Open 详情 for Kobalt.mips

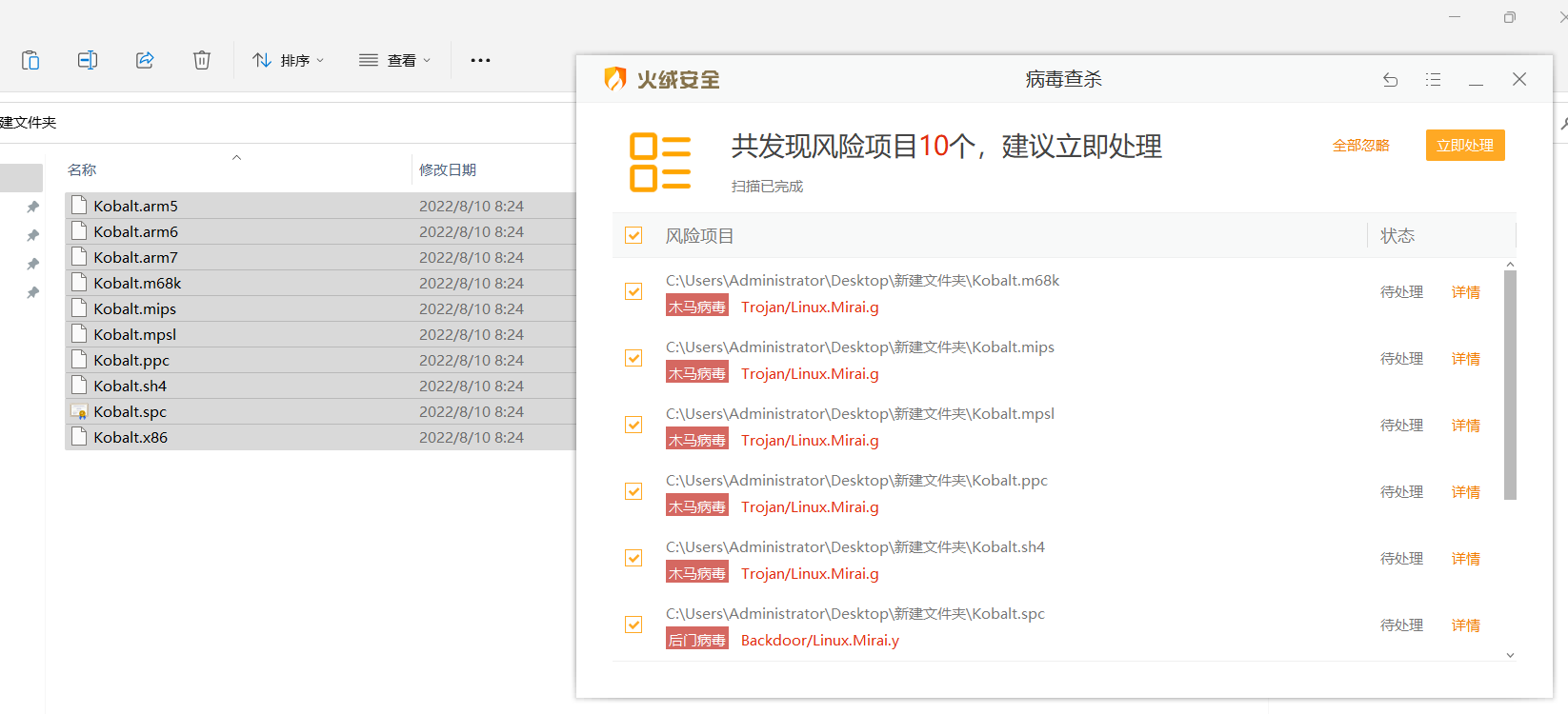click(x=1465, y=359)
